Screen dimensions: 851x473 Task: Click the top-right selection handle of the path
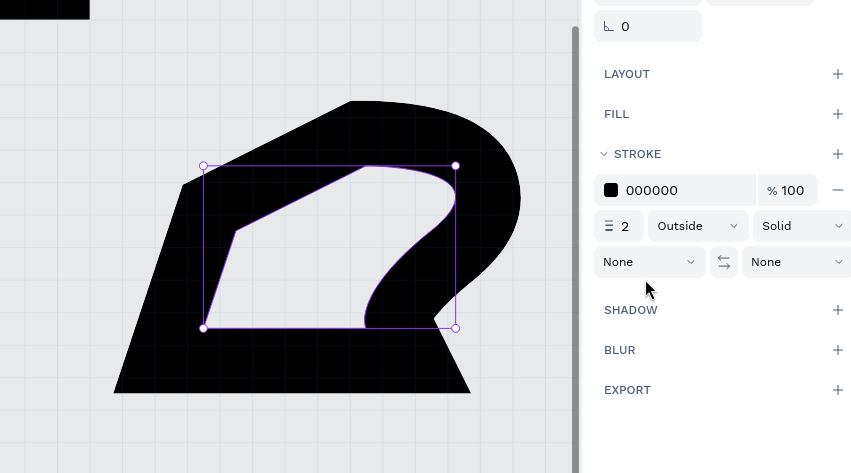456,166
